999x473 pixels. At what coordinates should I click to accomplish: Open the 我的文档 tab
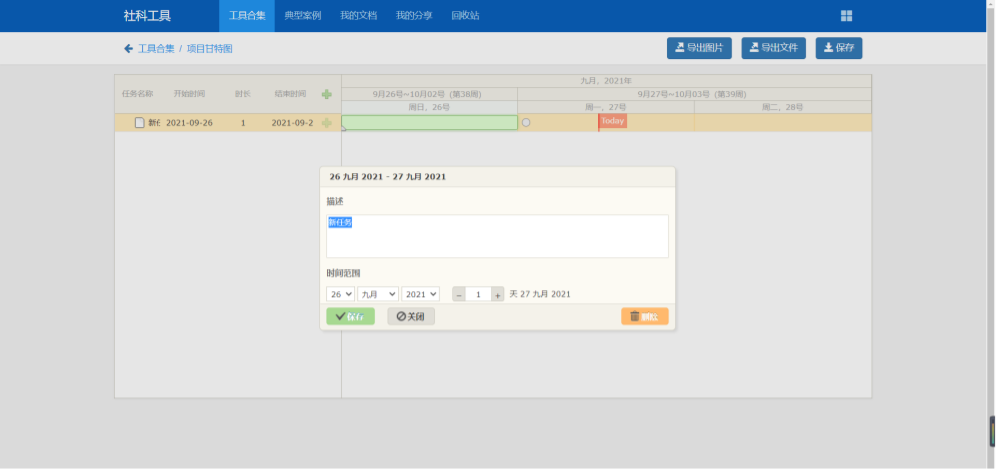pos(359,16)
